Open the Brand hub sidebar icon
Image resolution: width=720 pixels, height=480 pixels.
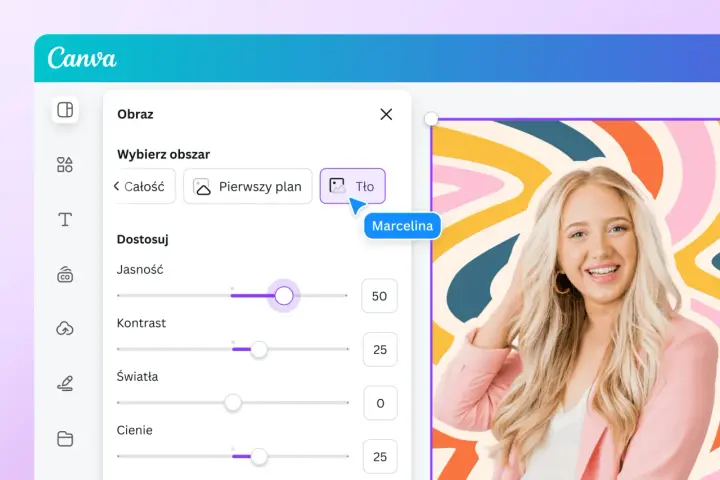[x=65, y=274]
